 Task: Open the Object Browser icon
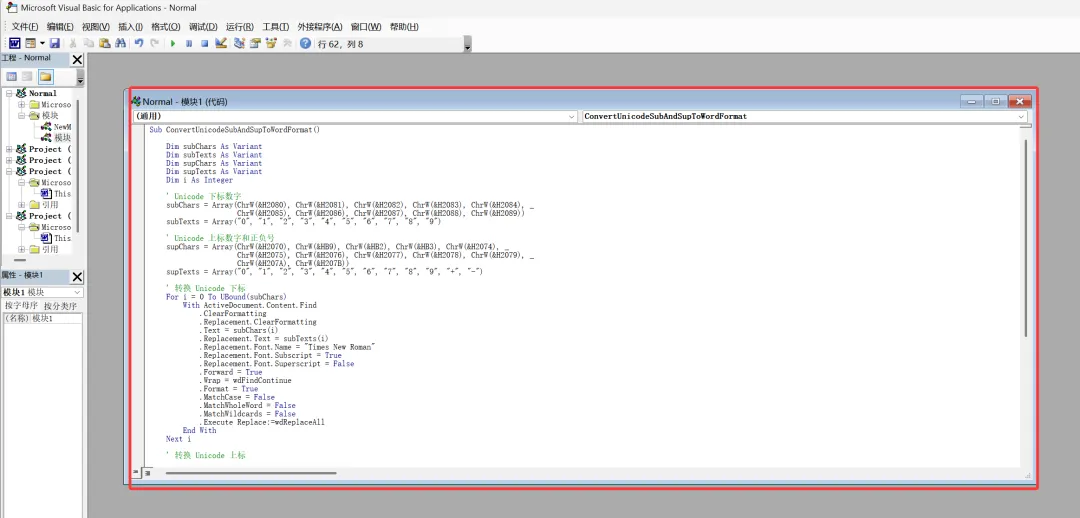click(271, 43)
